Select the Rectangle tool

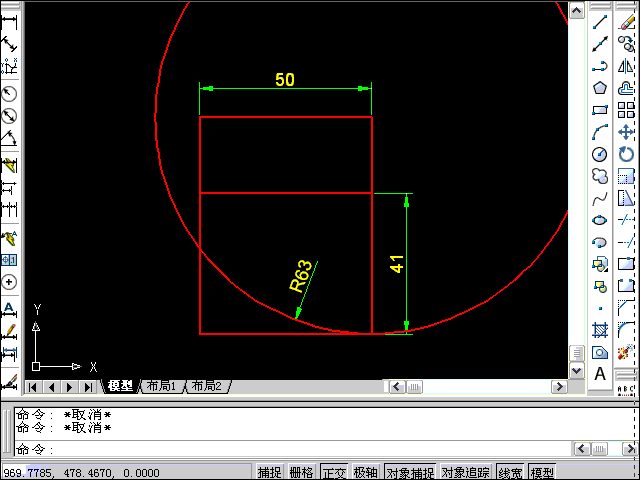[x=600, y=110]
